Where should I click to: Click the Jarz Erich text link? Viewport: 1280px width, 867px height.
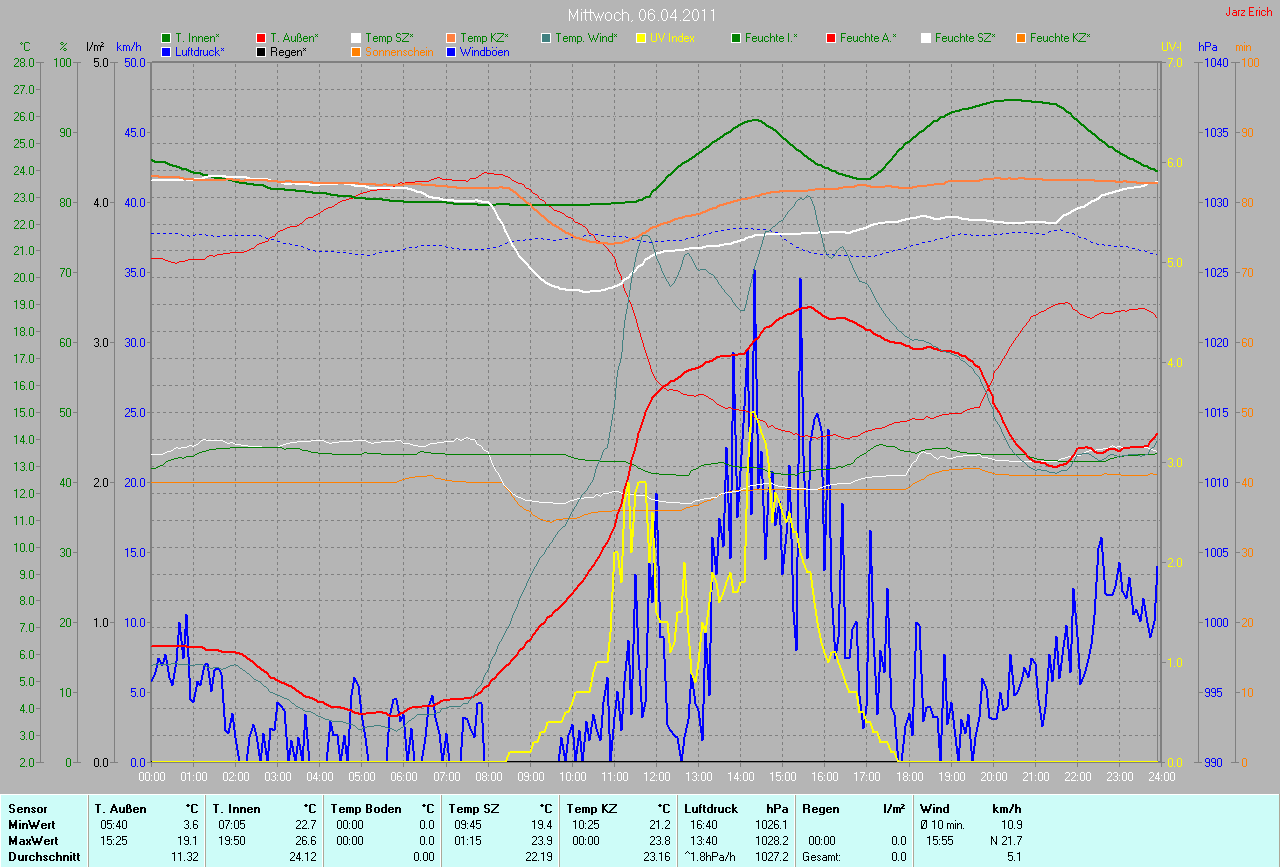pyautogui.click(x=1249, y=12)
